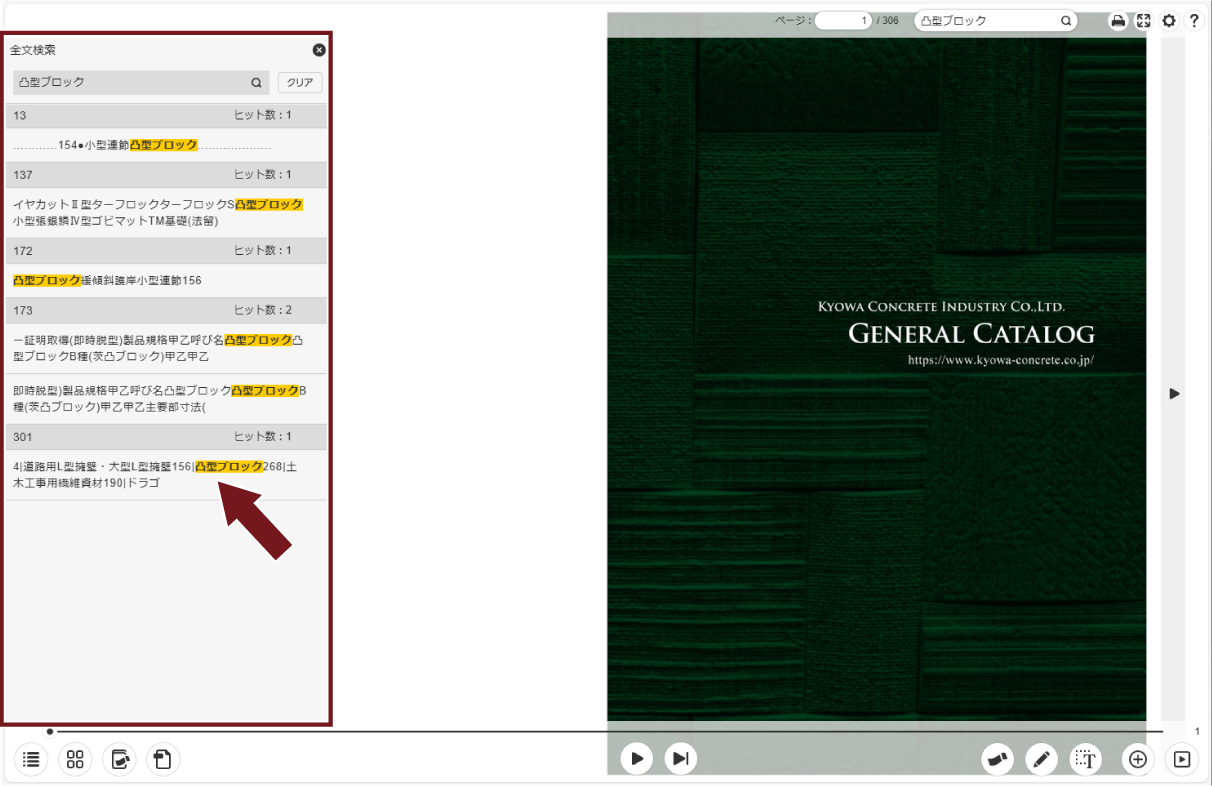Click the zoom in plus icon
This screenshot has height=786, width=1212.
[1137, 760]
